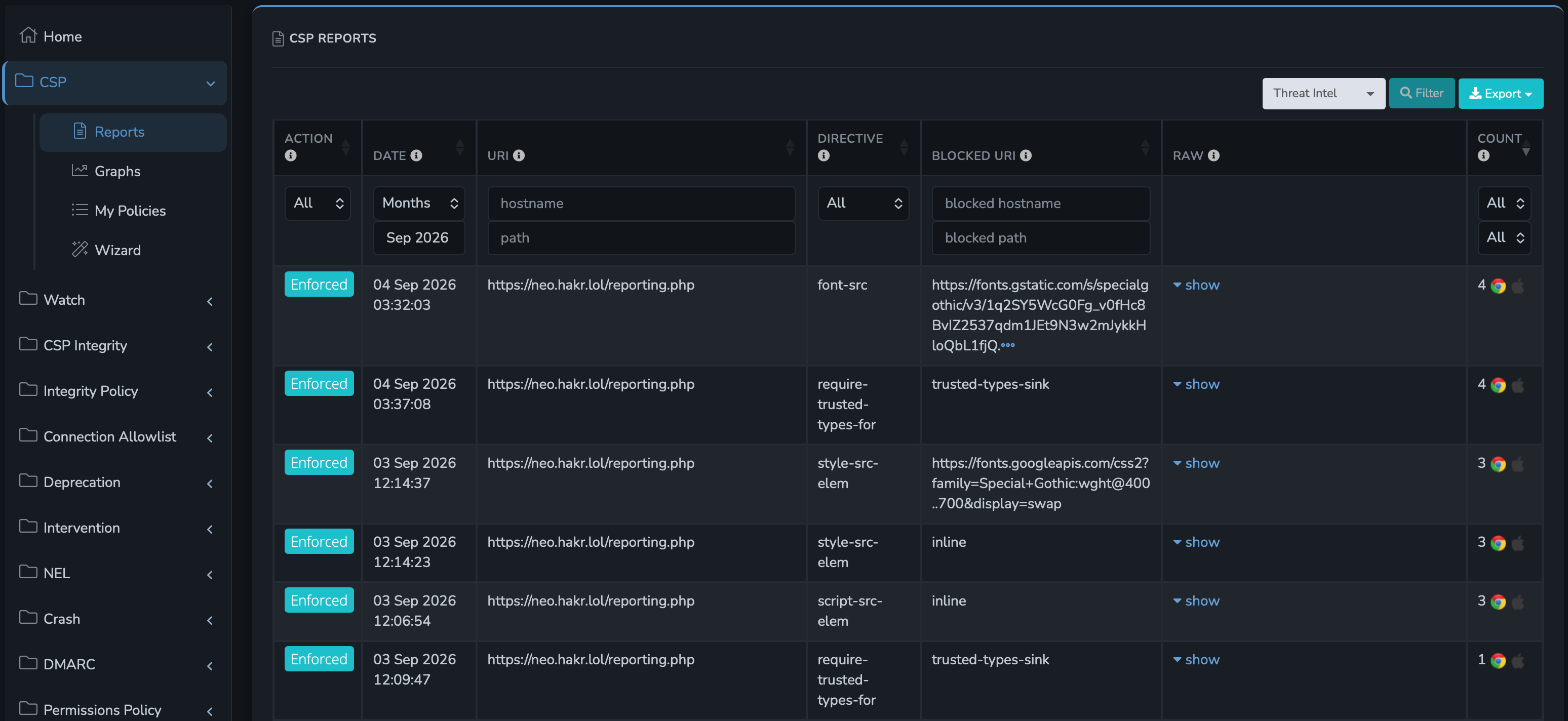Screen dimensions: 1568x721
Task: Open My Policies in the sidebar
Action: tap(119, 211)
